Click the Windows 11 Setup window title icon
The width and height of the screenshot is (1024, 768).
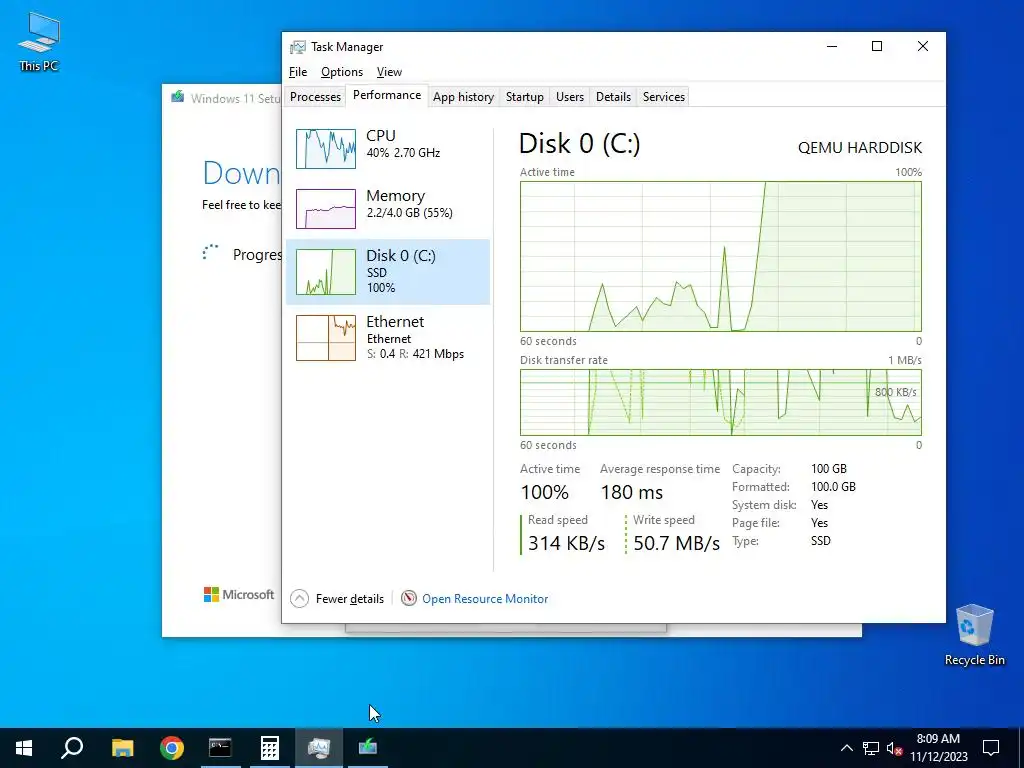point(178,97)
